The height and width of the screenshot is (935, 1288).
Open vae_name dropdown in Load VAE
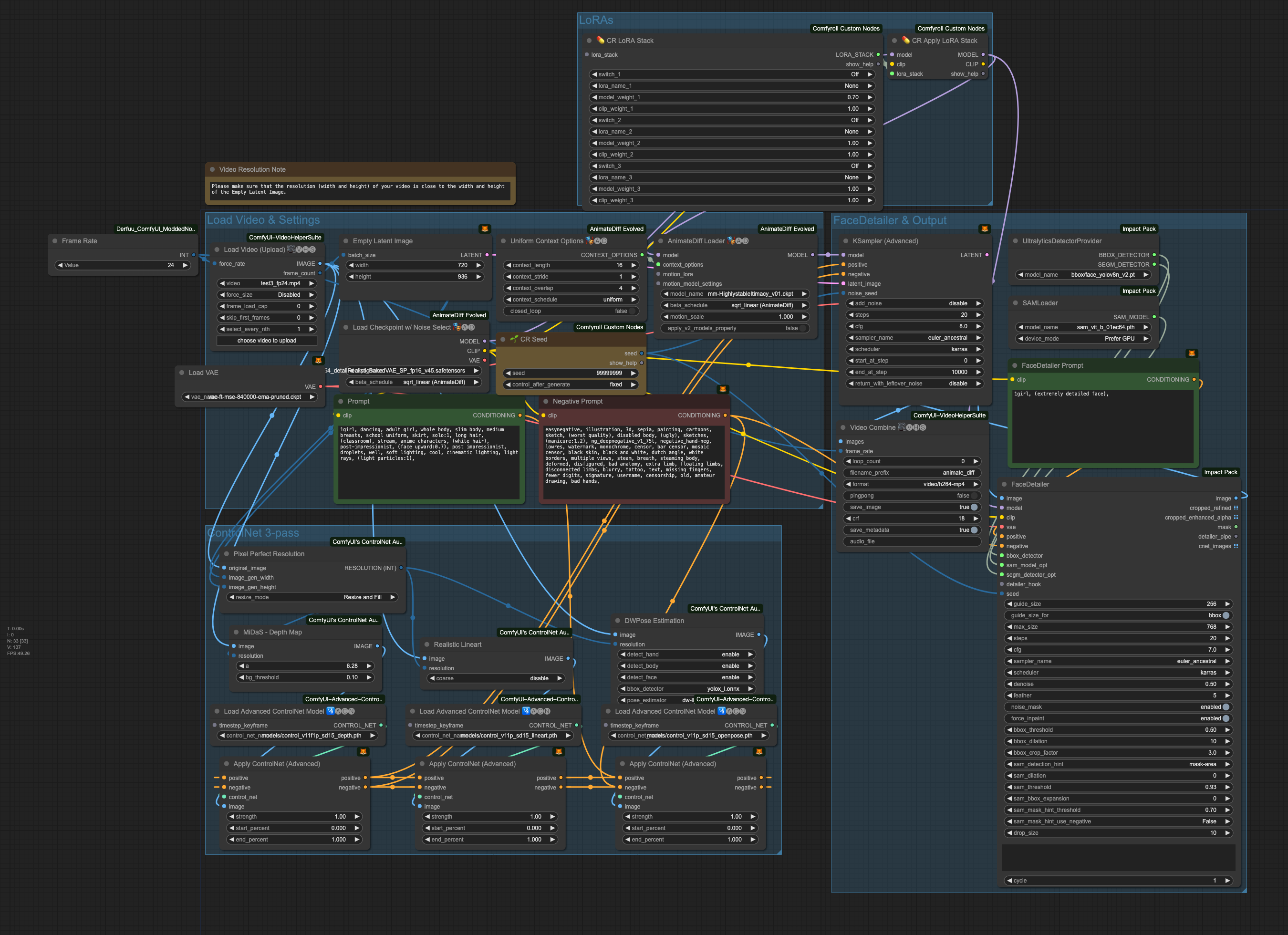point(250,397)
